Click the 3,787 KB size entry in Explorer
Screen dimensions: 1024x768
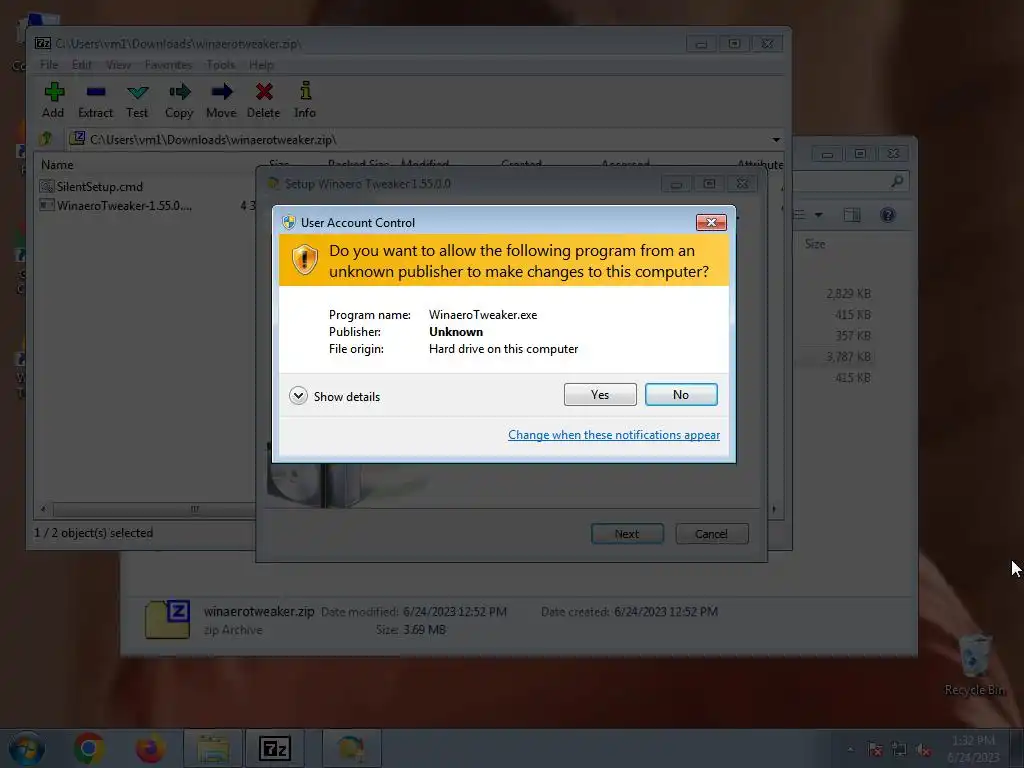click(x=848, y=357)
